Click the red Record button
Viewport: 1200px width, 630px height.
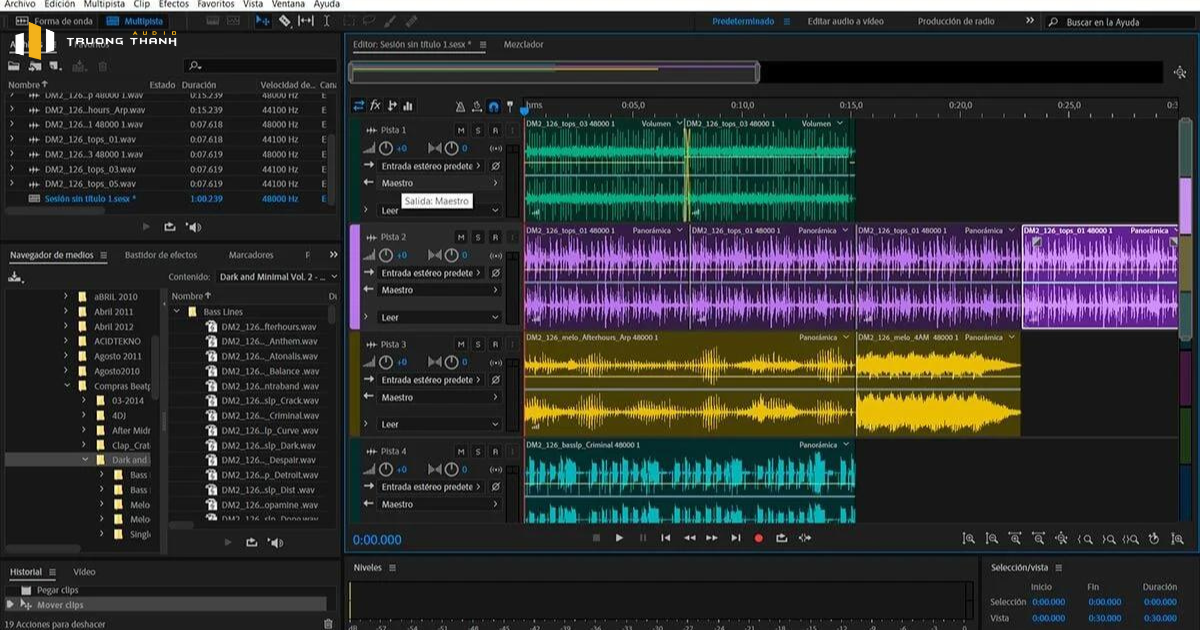(x=758, y=538)
